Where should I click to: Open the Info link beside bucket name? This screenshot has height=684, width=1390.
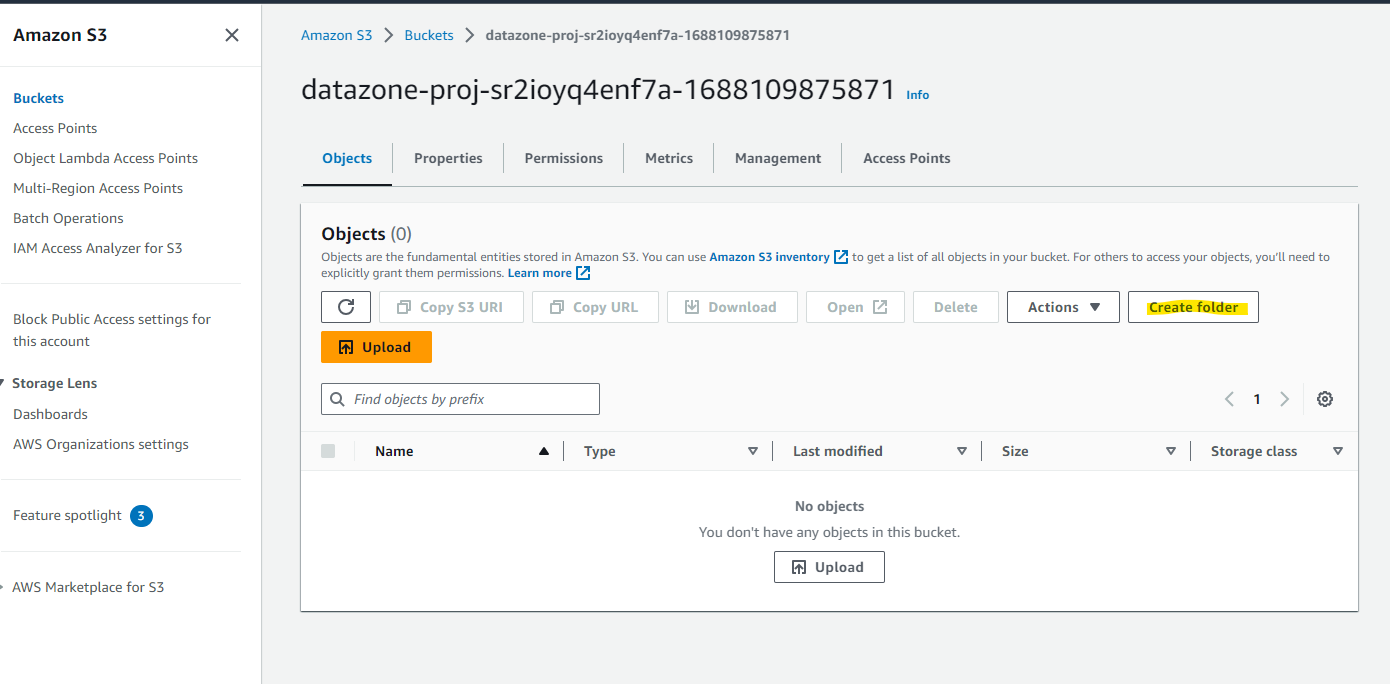918,95
